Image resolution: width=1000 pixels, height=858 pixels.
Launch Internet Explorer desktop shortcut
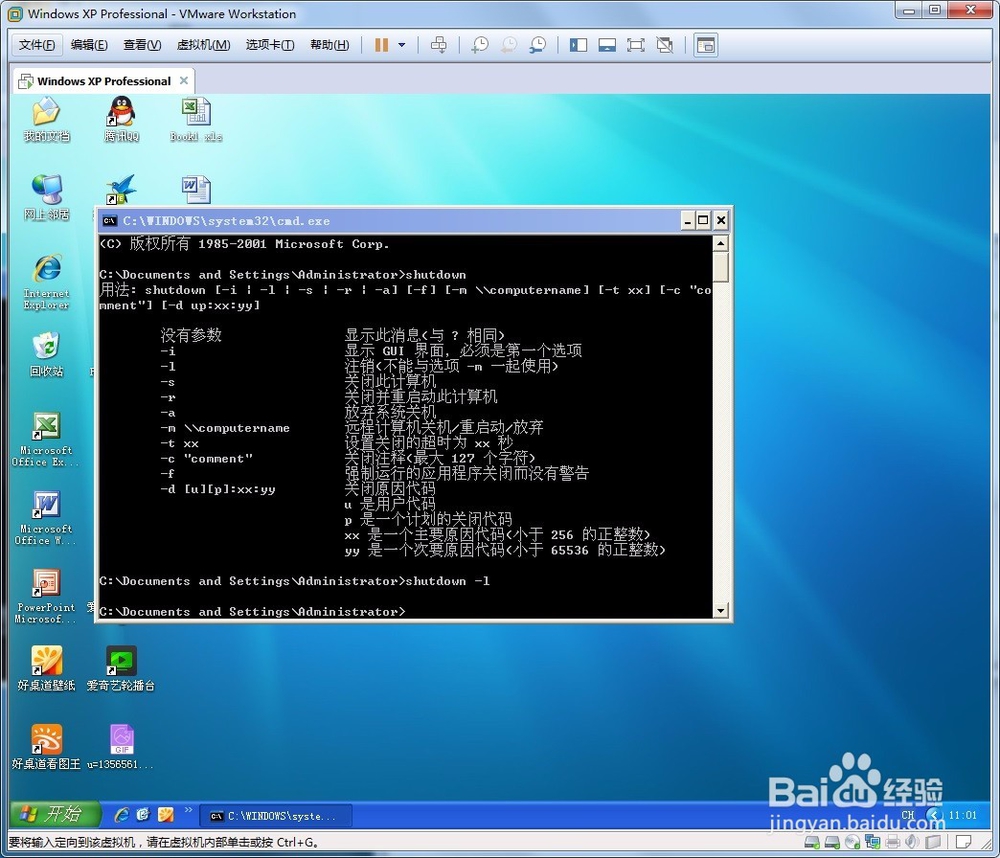click(47, 282)
